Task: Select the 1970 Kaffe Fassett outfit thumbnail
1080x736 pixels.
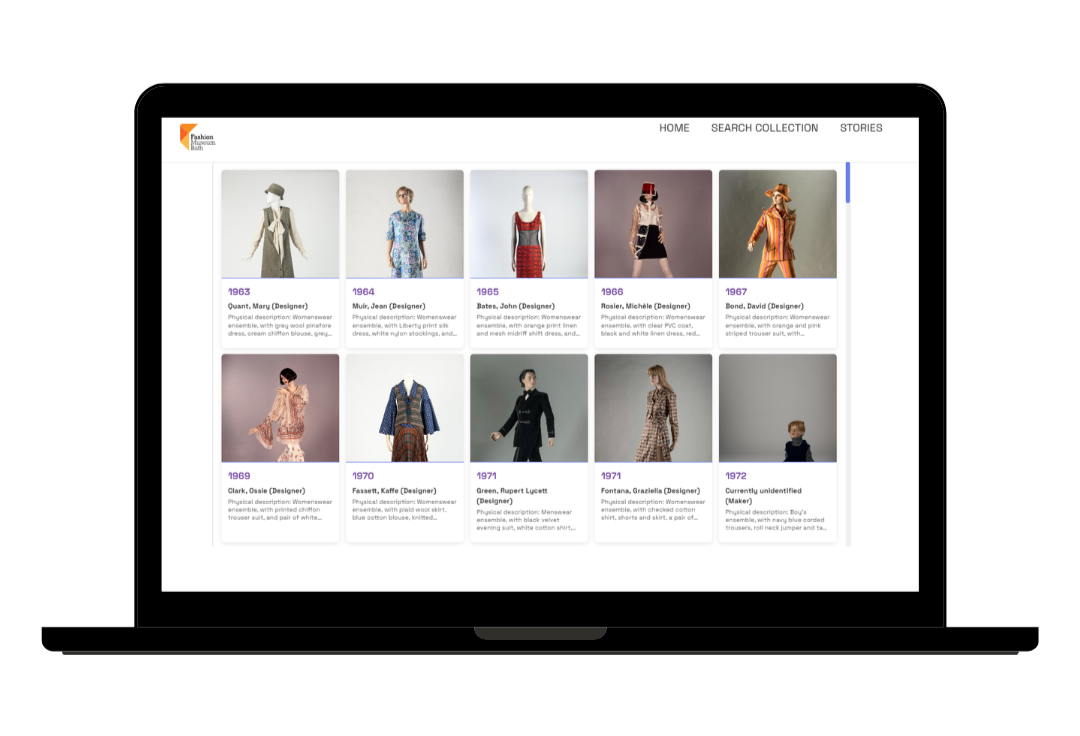Action: coord(404,407)
